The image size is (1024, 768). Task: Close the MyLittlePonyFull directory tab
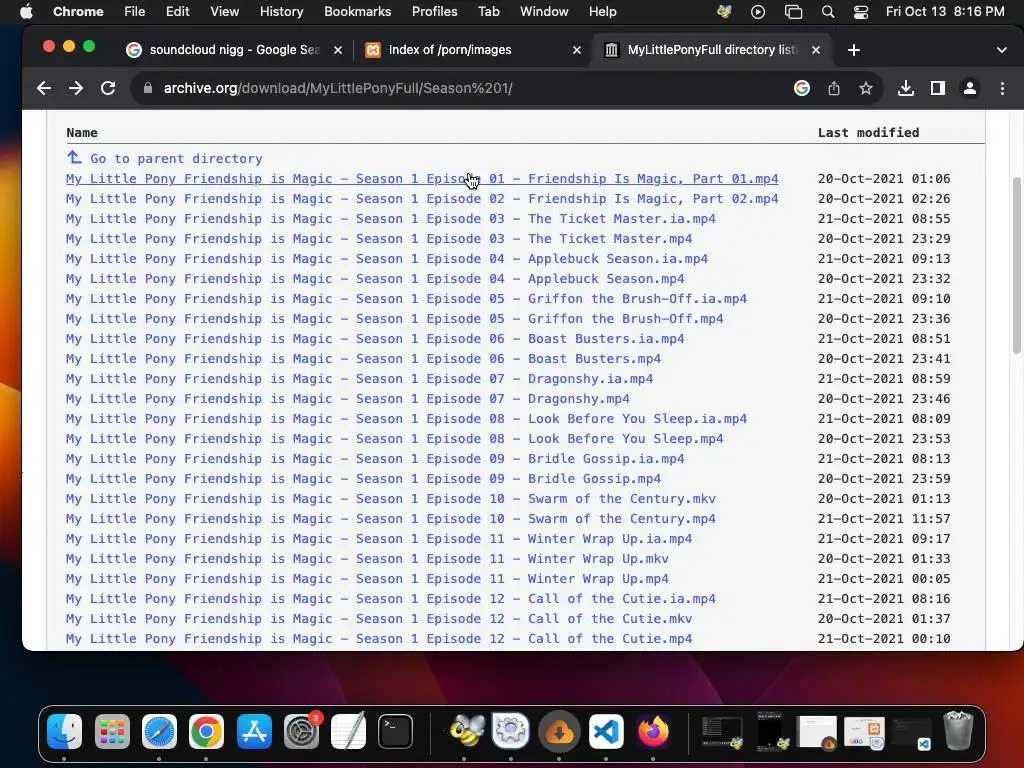(816, 50)
